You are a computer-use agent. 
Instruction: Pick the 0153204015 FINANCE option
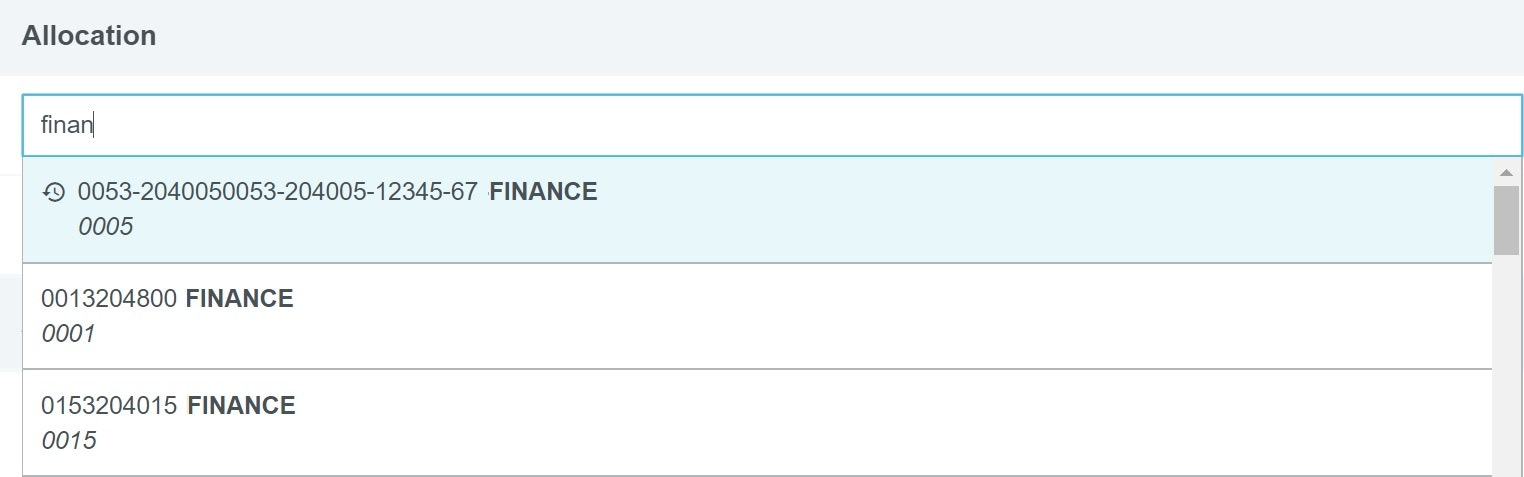756,422
